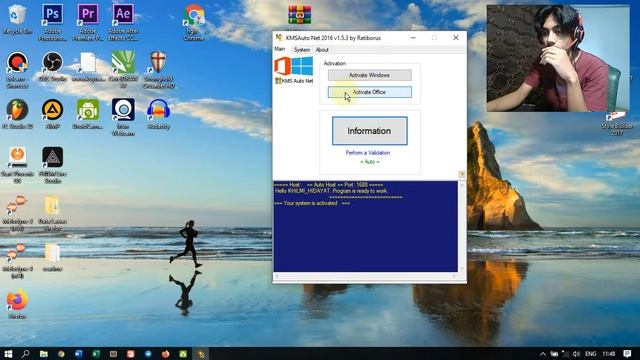Viewport: 640px width, 360px height.
Task: Close the KMSAuto Net window
Action: [x=456, y=38]
